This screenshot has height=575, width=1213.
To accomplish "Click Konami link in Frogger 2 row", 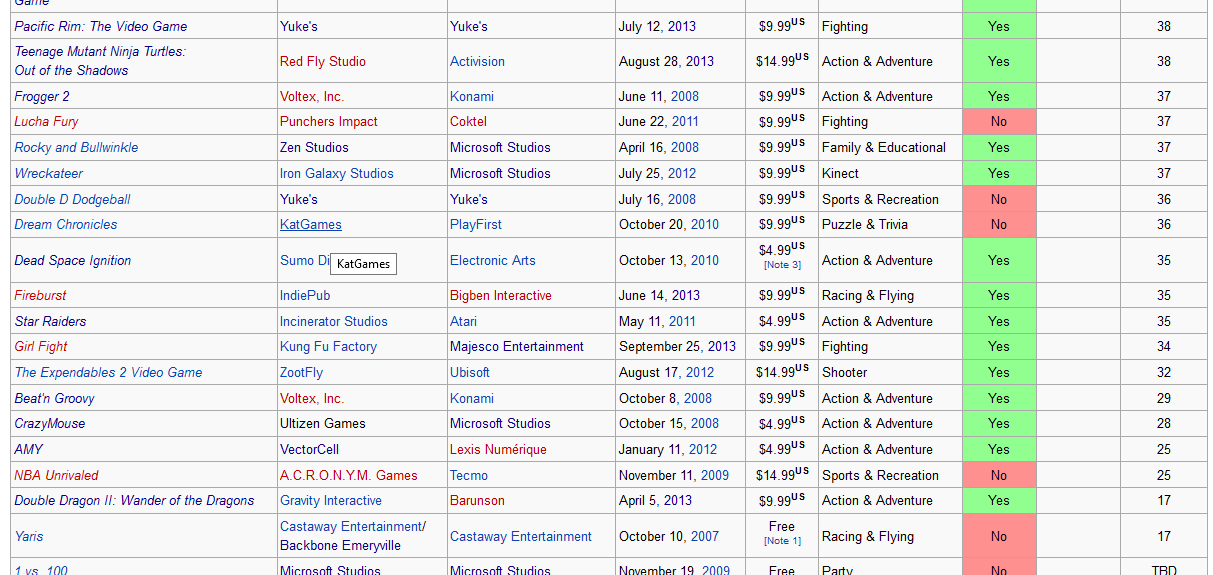I will coord(472,96).
